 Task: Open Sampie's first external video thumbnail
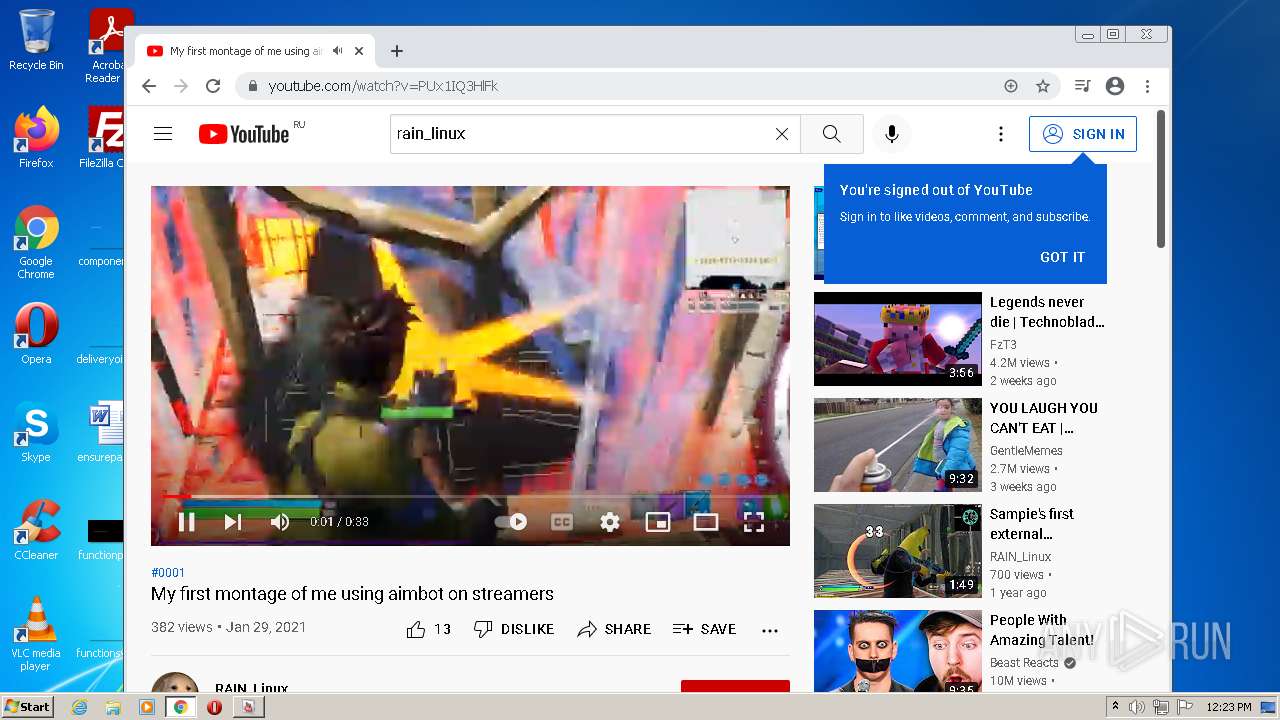click(898, 551)
